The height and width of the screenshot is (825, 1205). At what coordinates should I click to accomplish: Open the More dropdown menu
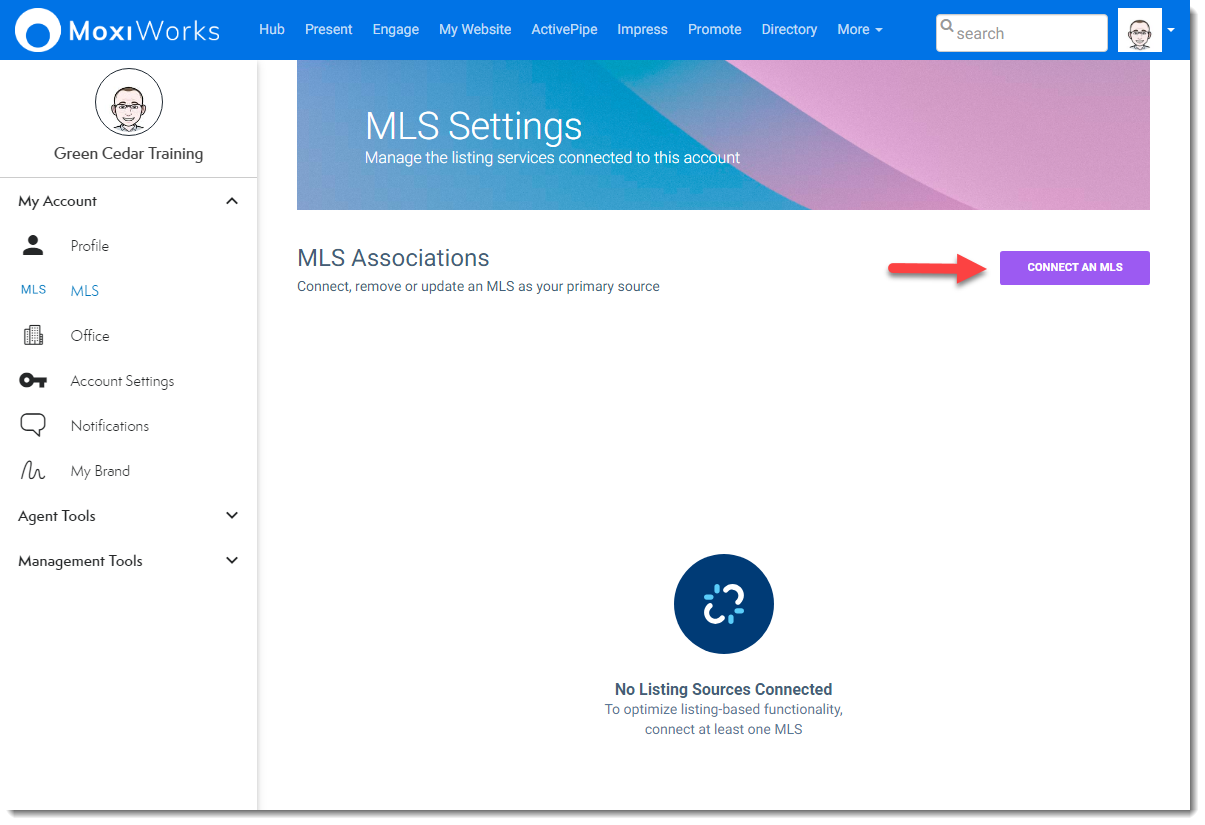pos(859,30)
